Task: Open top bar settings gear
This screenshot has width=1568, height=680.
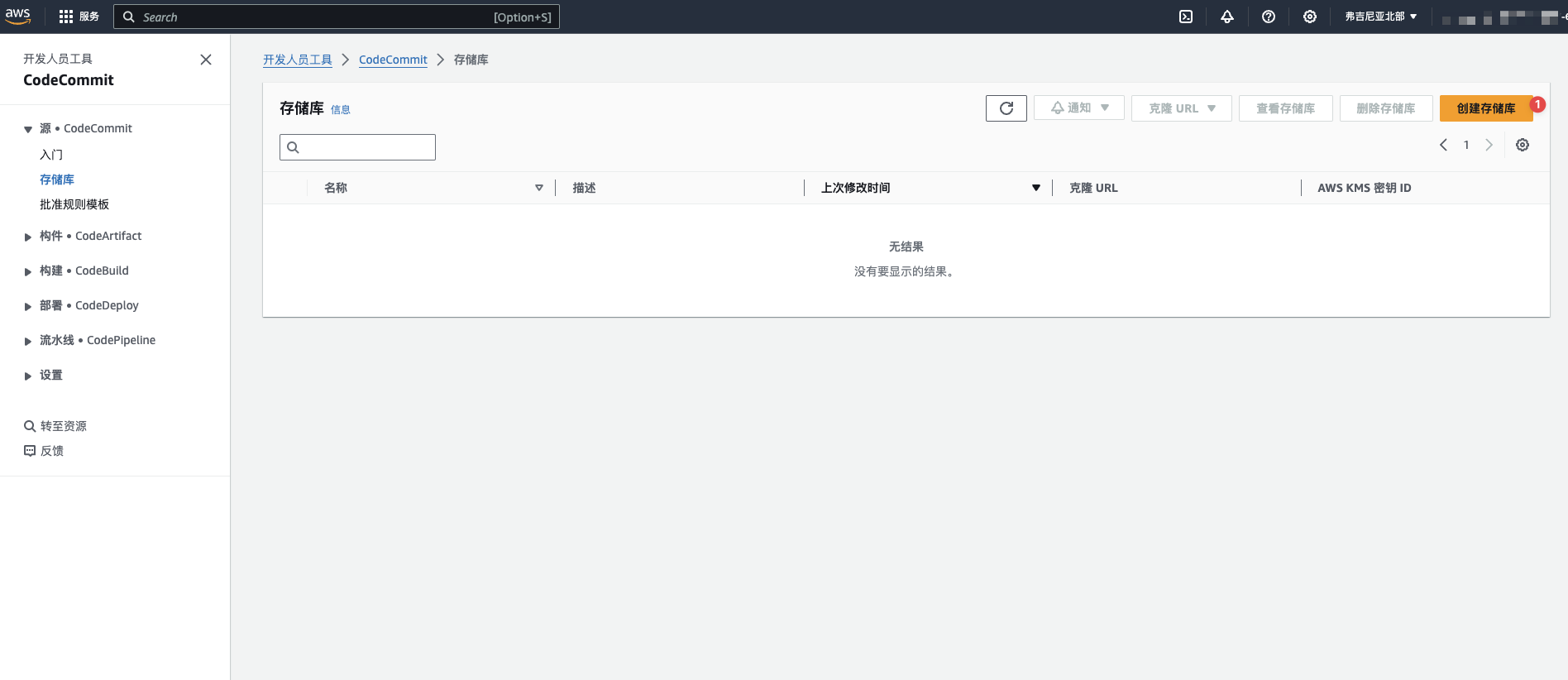Action: 1310,17
